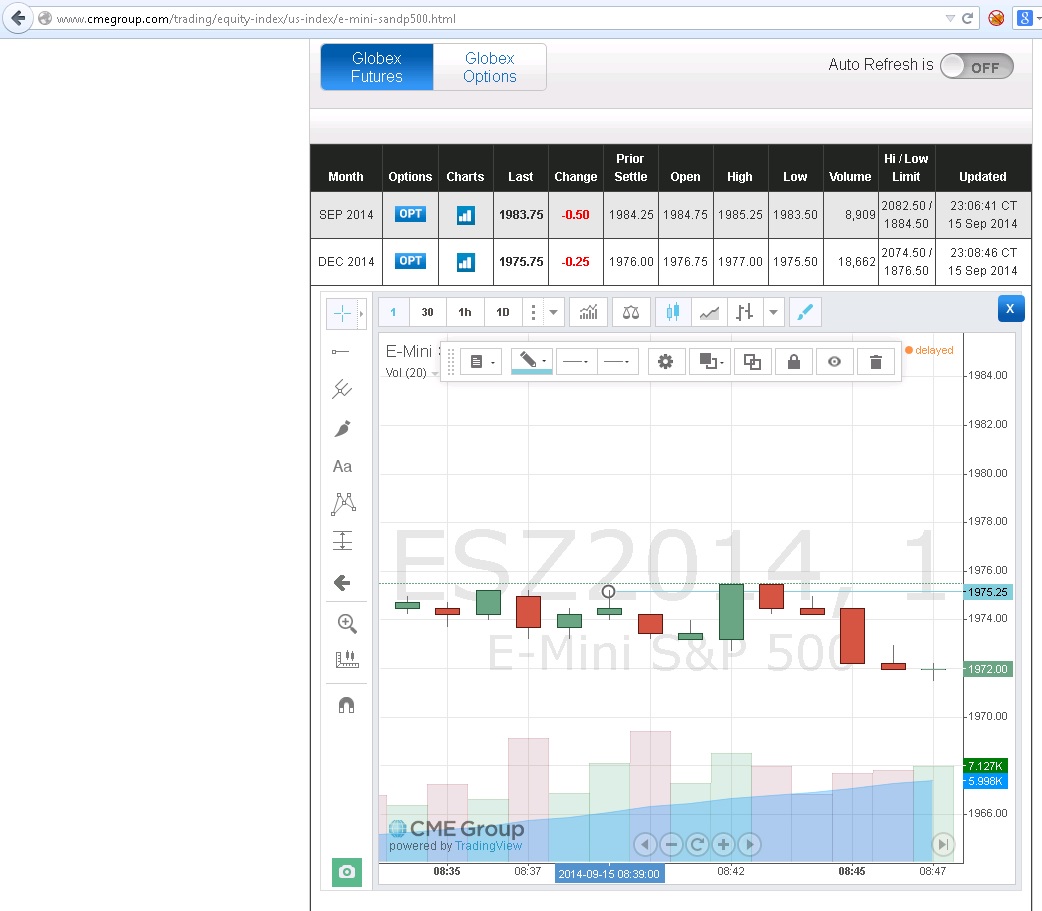Jump to latest bar button
1042x911 pixels.
(x=942, y=845)
